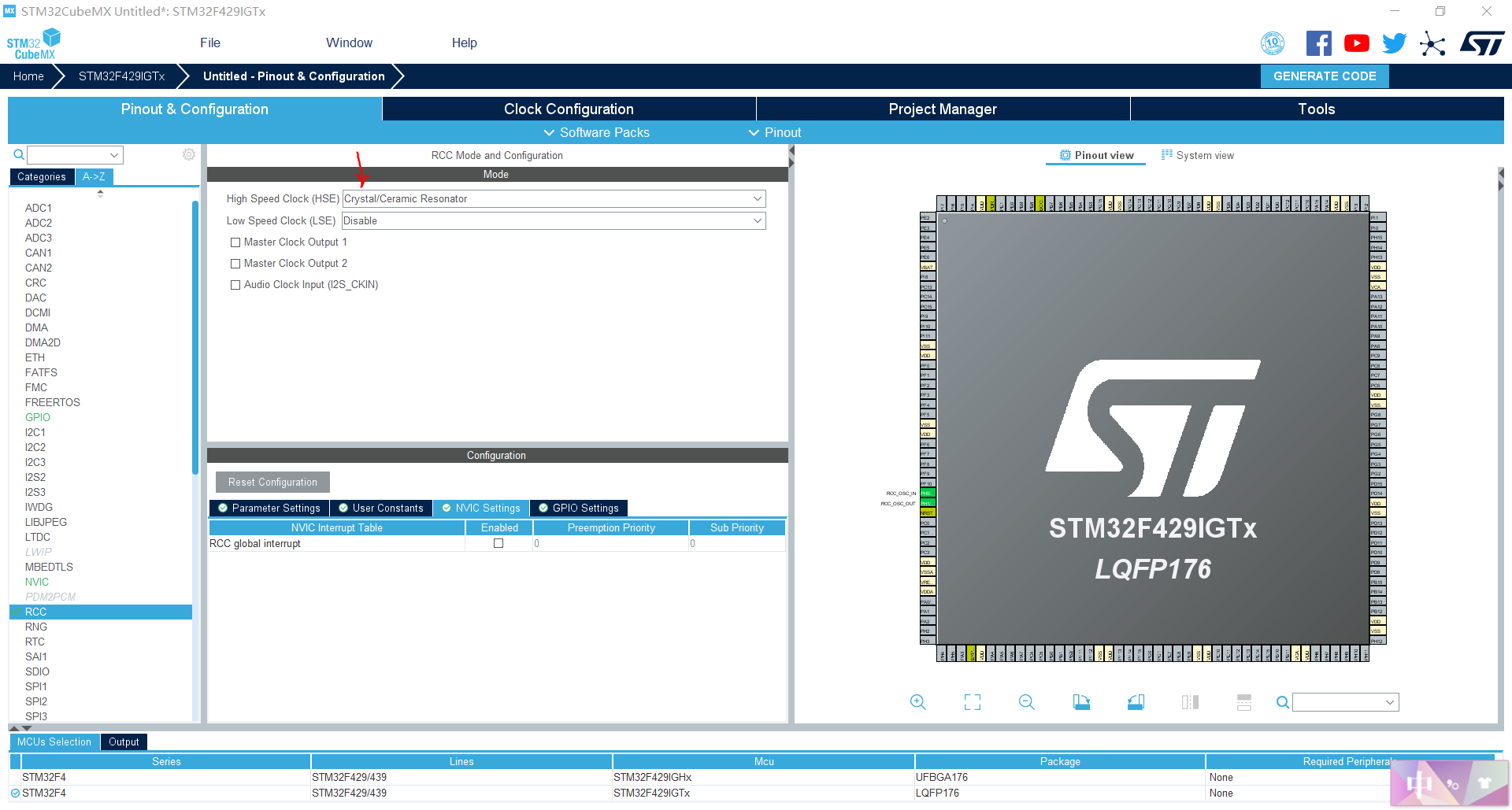Open User Constants tab
This screenshot has width=1512, height=810.
point(381,509)
